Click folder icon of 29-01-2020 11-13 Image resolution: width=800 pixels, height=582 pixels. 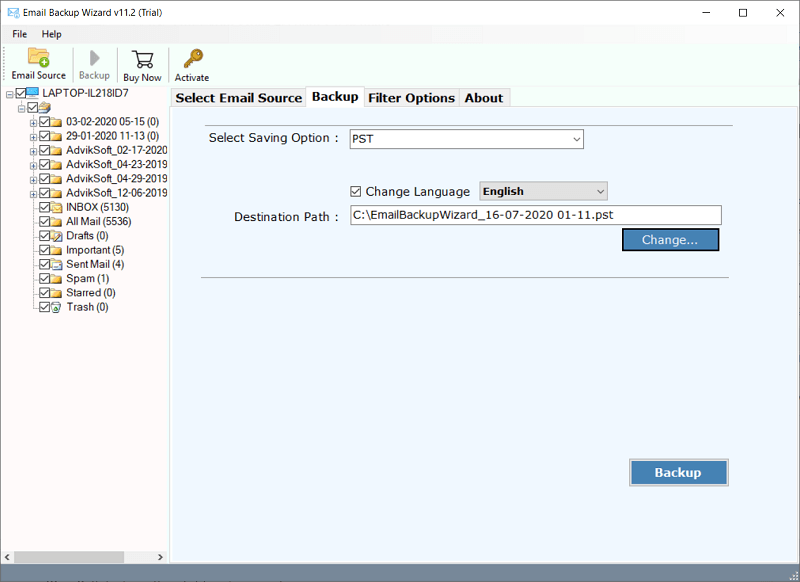click(57, 136)
